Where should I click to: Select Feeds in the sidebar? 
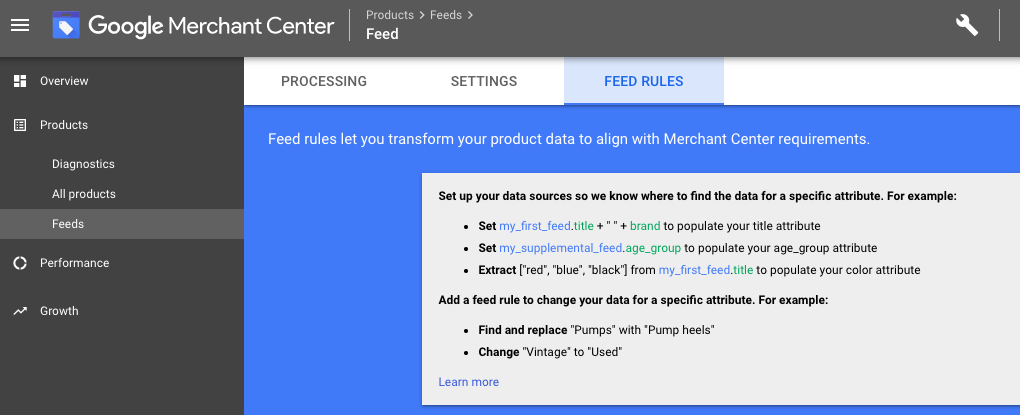(x=68, y=224)
